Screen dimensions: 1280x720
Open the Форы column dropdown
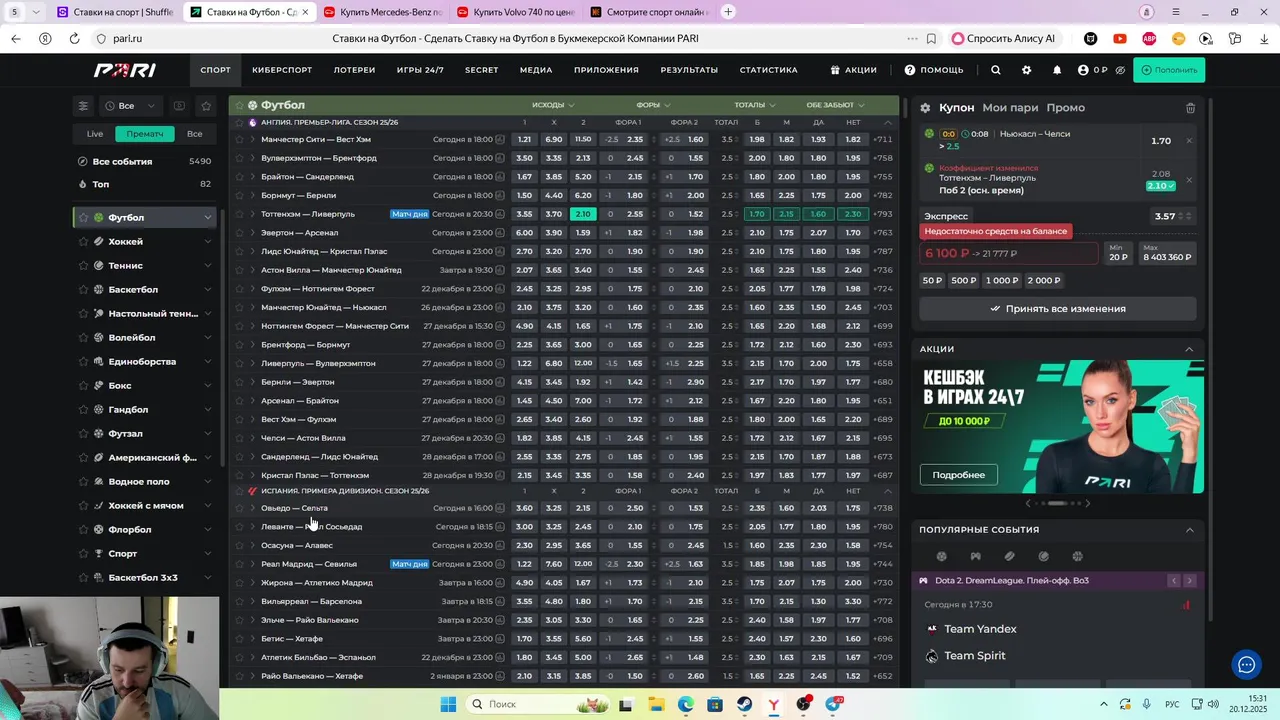tap(653, 105)
